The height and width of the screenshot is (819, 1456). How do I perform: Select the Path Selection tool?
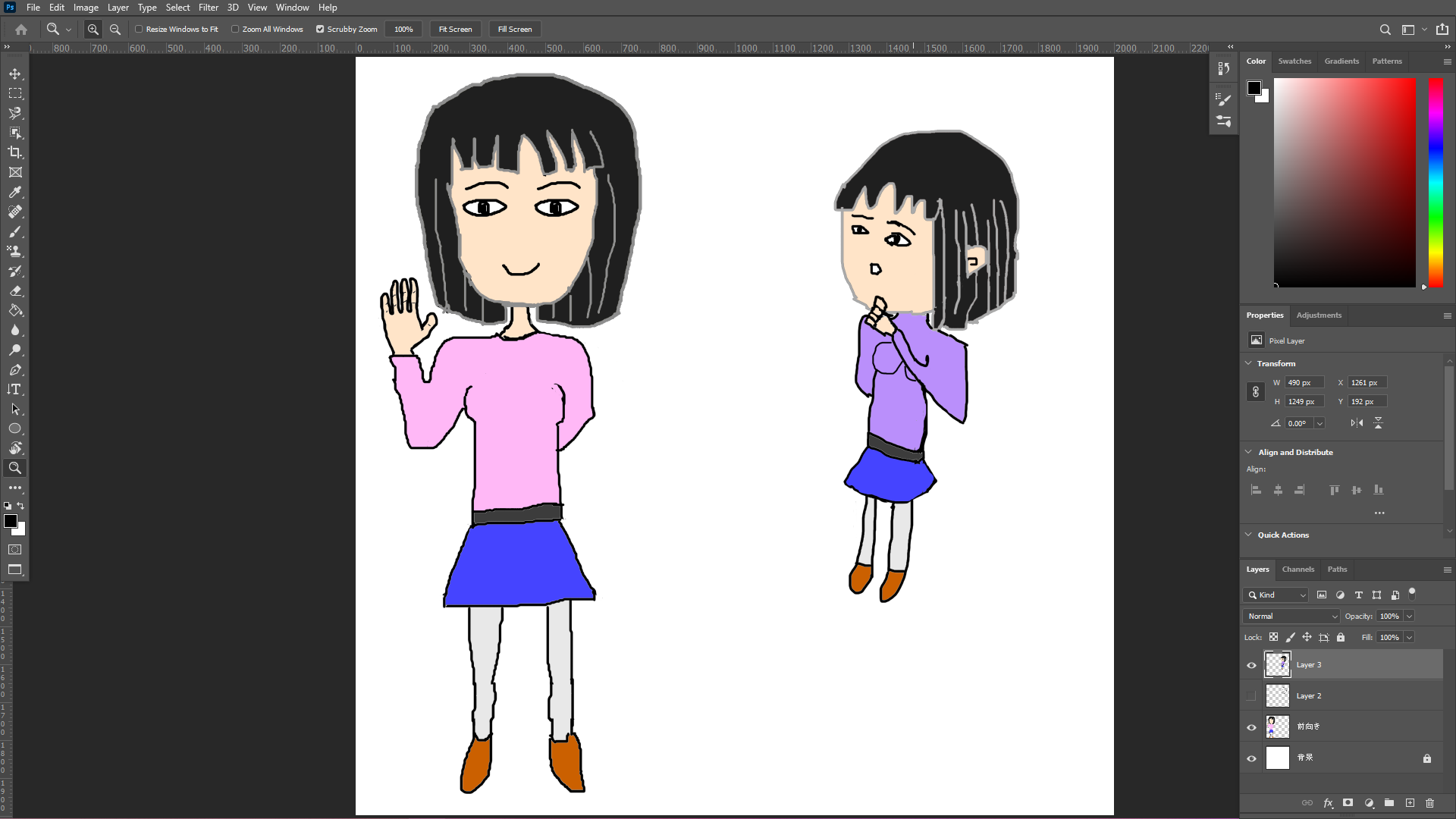click(x=15, y=409)
